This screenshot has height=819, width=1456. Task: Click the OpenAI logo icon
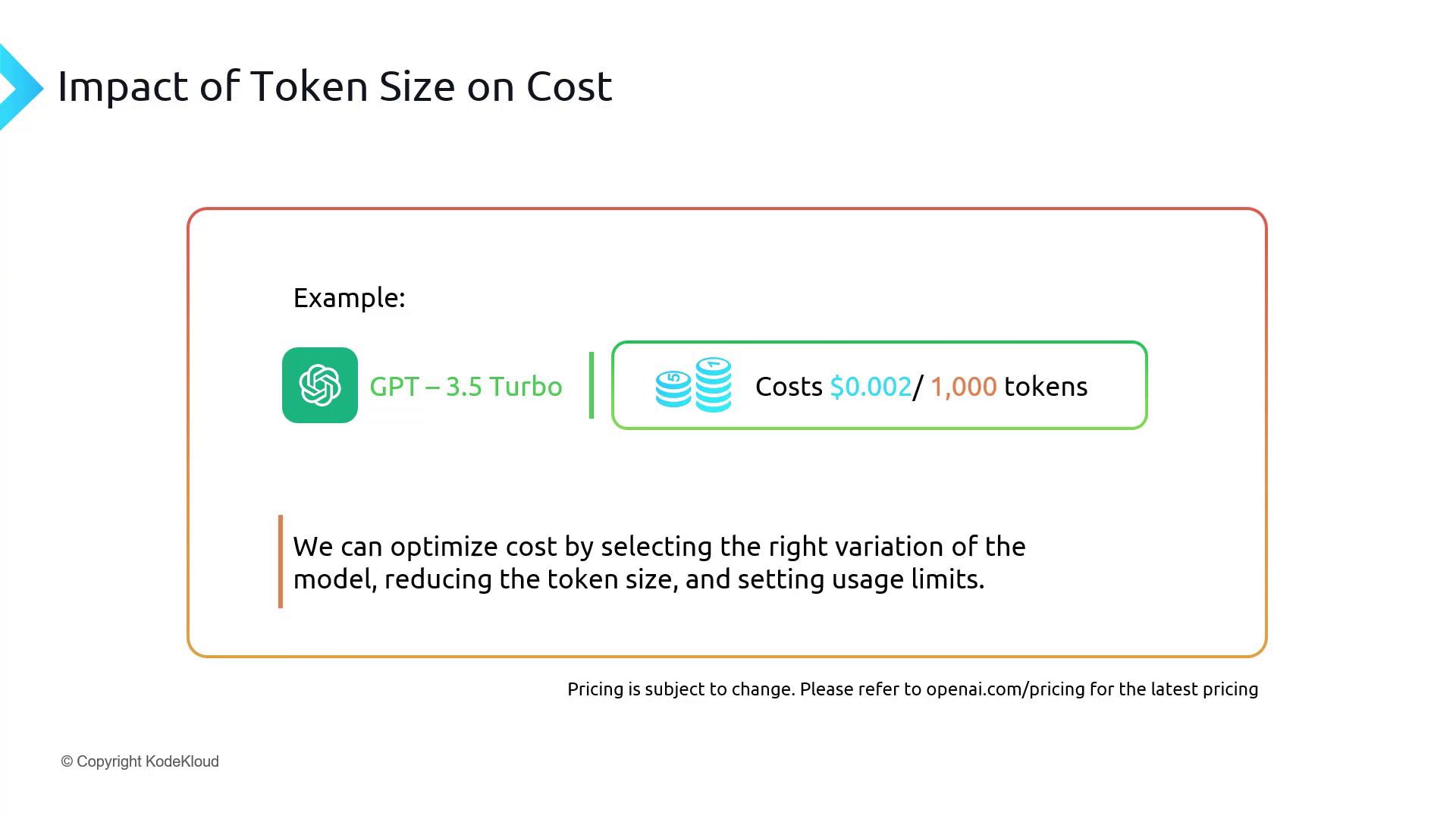tap(319, 385)
